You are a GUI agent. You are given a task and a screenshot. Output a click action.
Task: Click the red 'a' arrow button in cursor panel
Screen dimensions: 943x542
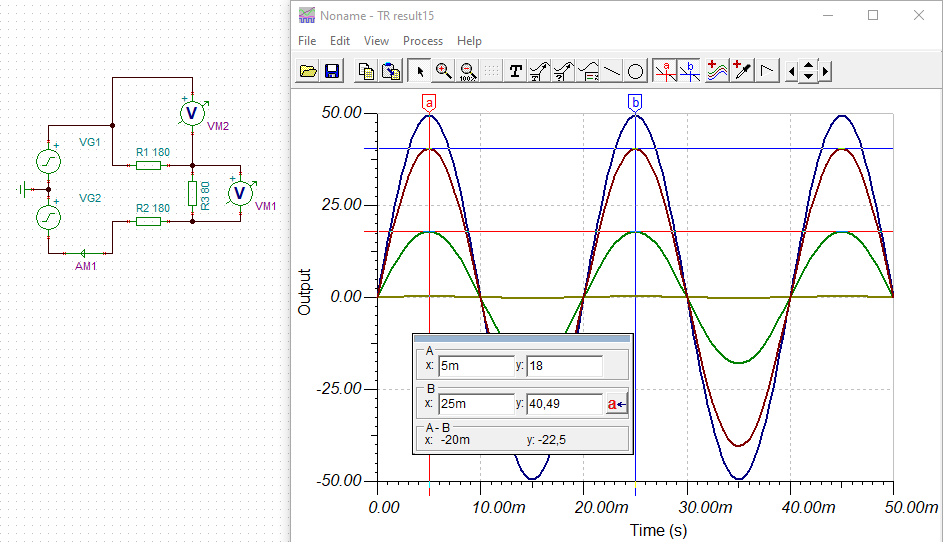(x=616, y=404)
